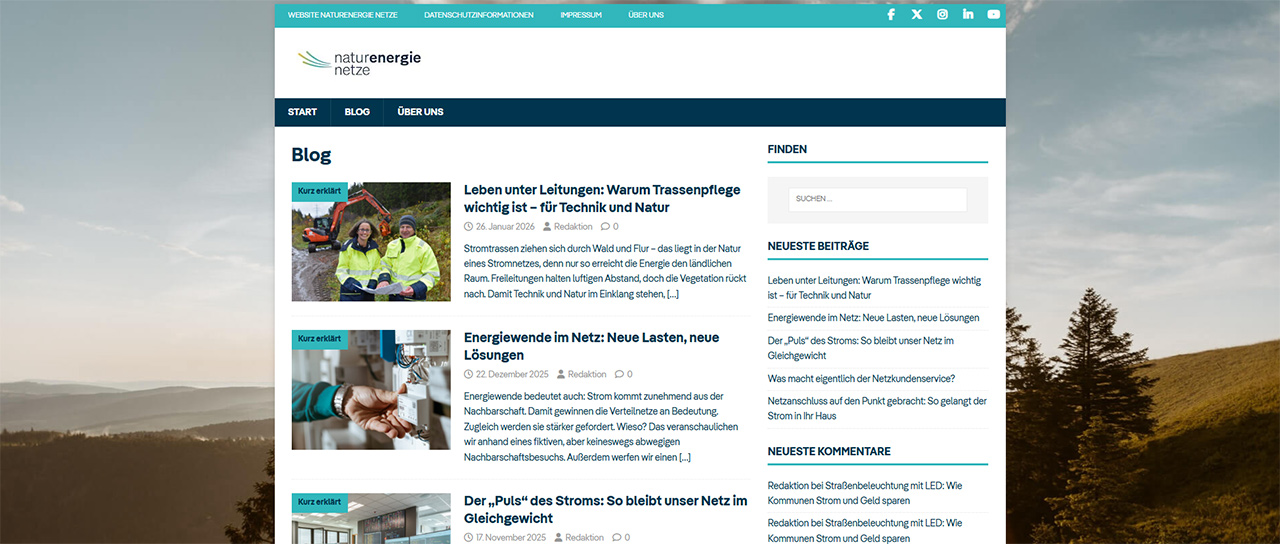Click the date 22. Dezember 2025
The height and width of the screenshot is (544, 1280).
512,375
